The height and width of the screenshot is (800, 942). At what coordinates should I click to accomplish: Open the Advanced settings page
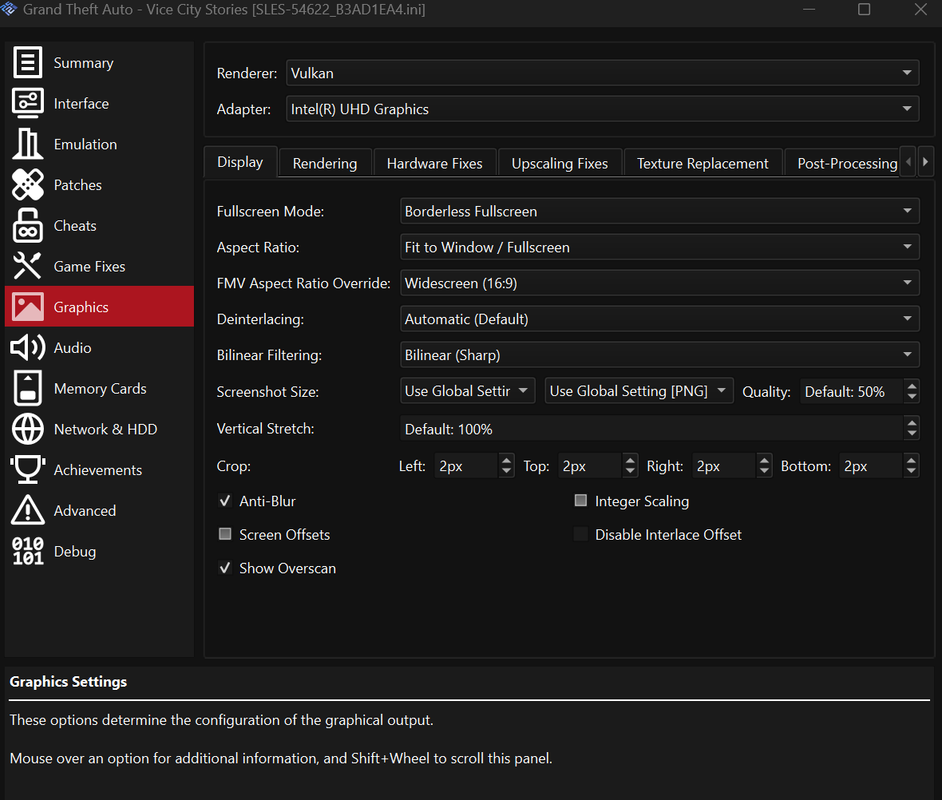click(x=100, y=511)
